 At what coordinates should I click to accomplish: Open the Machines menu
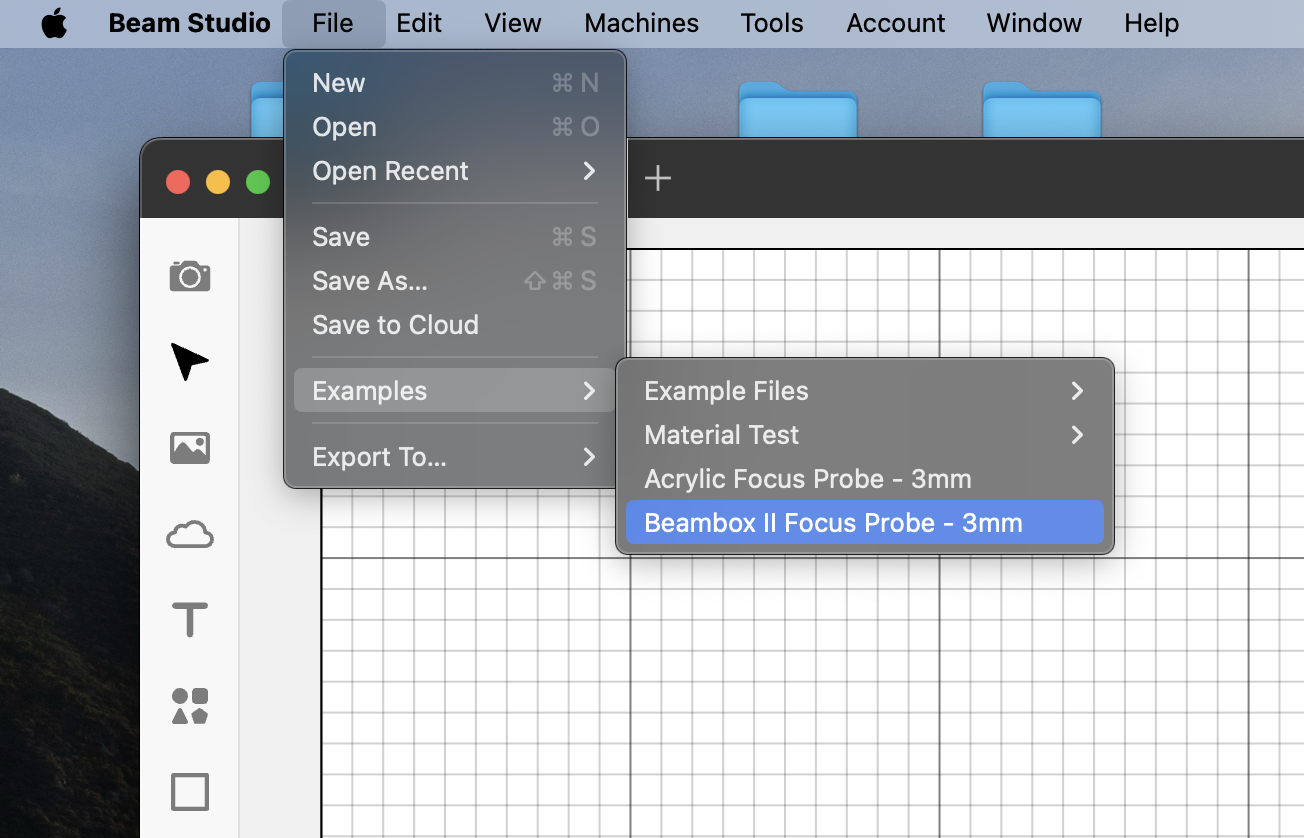tap(642, 23)
